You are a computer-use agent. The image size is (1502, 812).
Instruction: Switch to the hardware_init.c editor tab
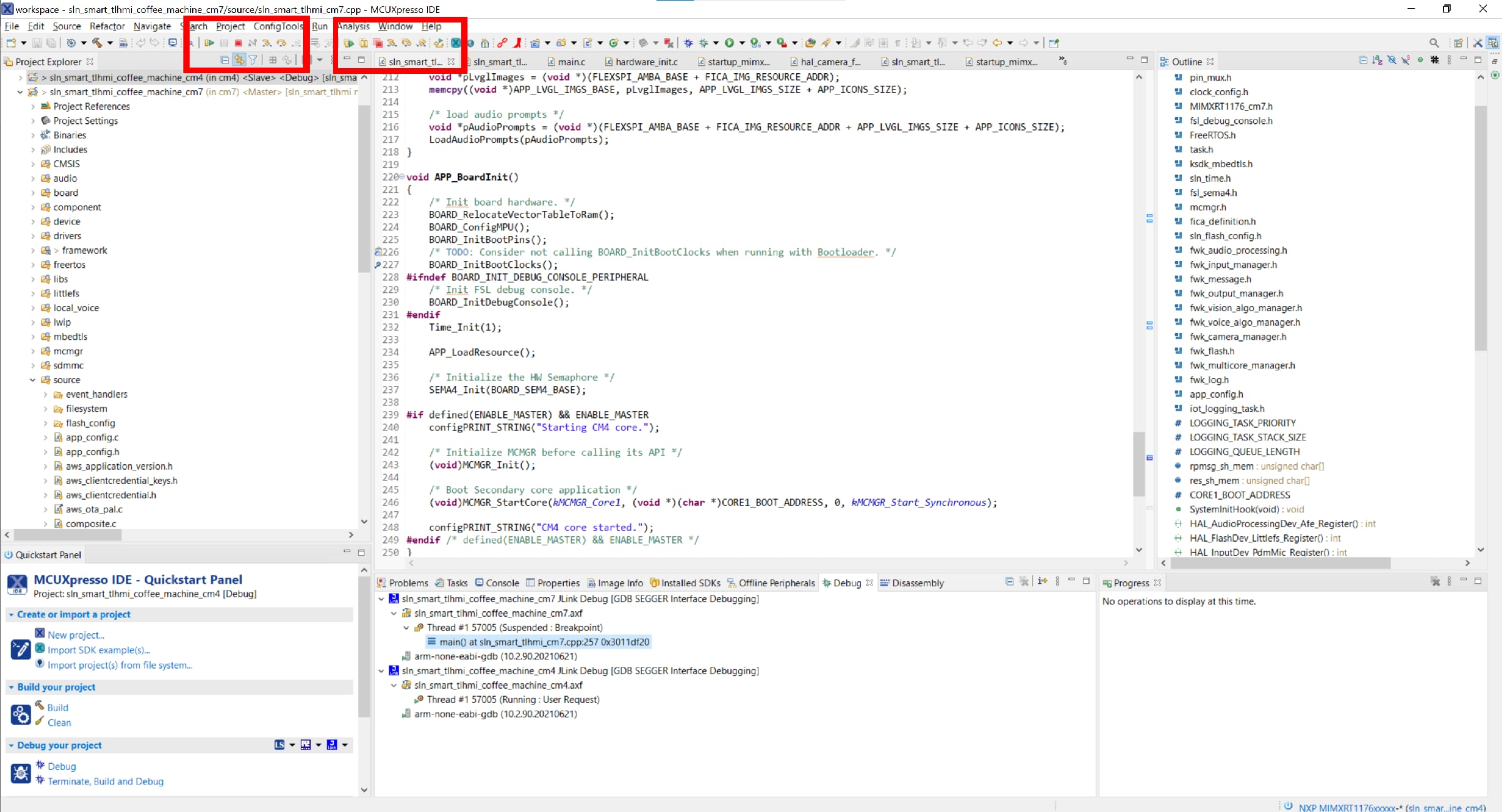click(x=645, y=61)
